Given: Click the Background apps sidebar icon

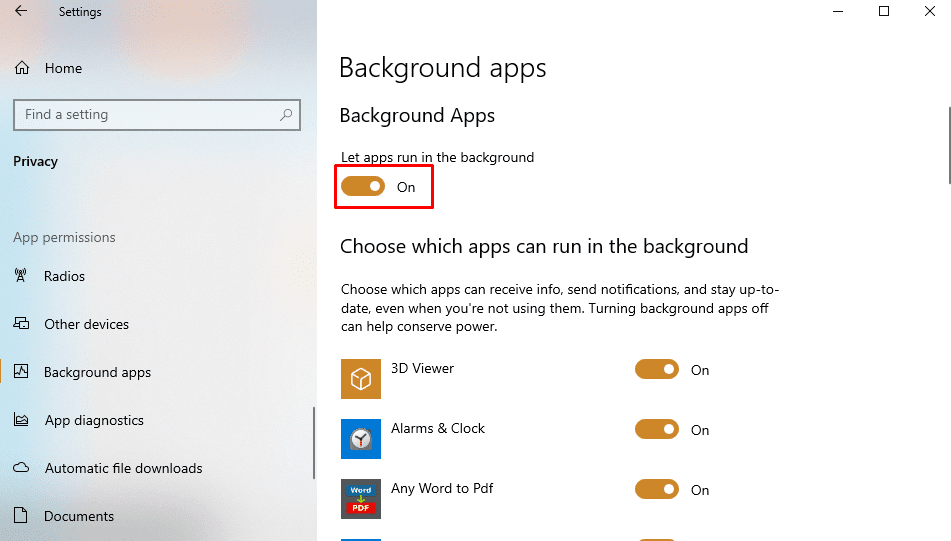Looking at the screenshot, I should (21, 371).
